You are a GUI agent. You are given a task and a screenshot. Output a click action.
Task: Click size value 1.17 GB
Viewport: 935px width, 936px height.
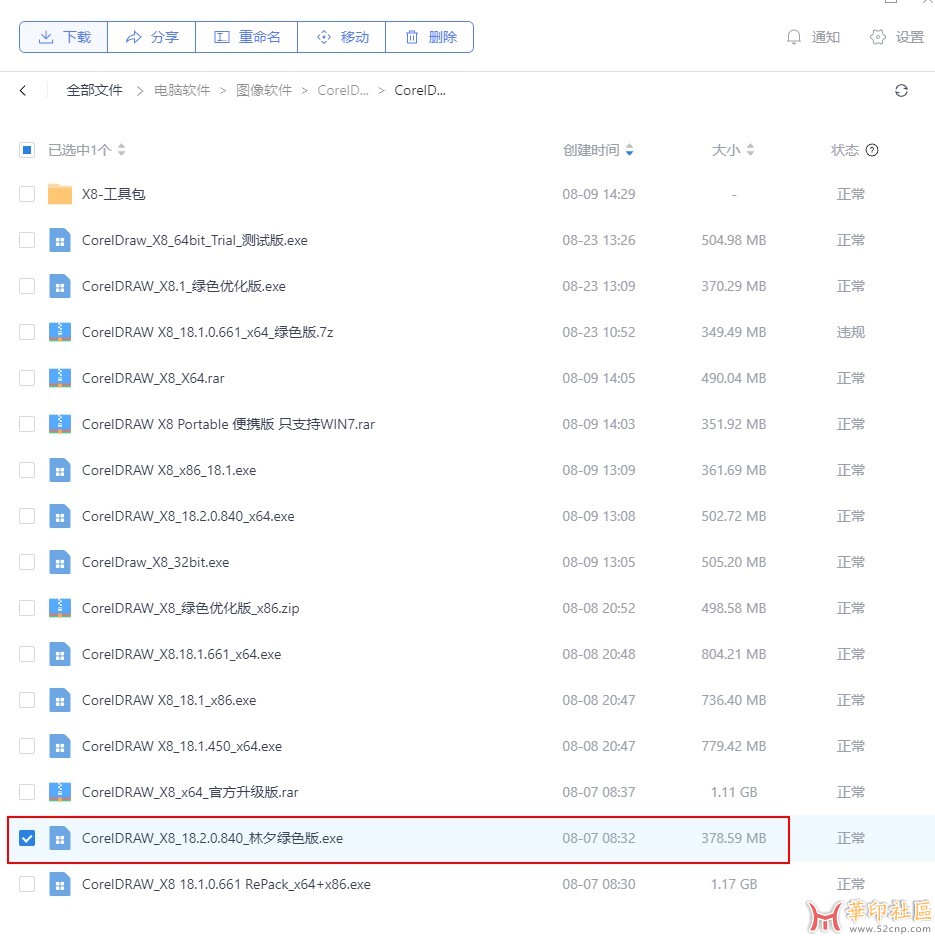pos(734,884)
